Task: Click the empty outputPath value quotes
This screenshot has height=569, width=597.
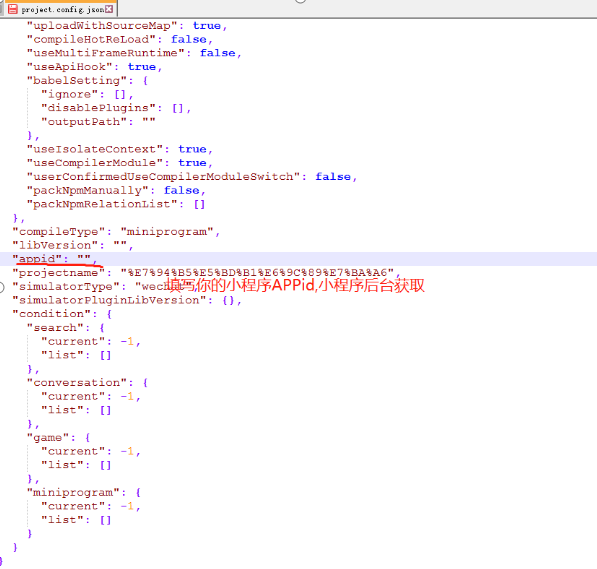Action: [x=149, y=121]
